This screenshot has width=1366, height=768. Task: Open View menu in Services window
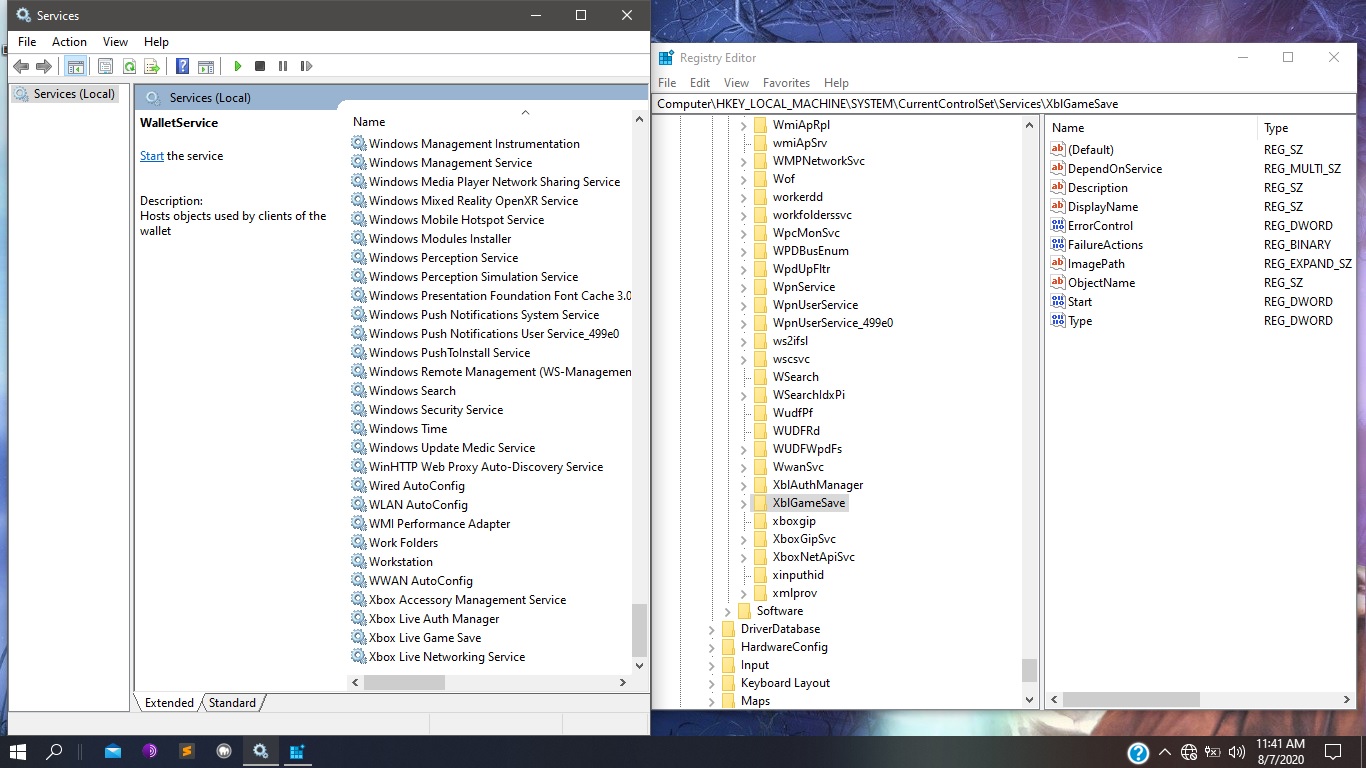[x=115, y=42]
